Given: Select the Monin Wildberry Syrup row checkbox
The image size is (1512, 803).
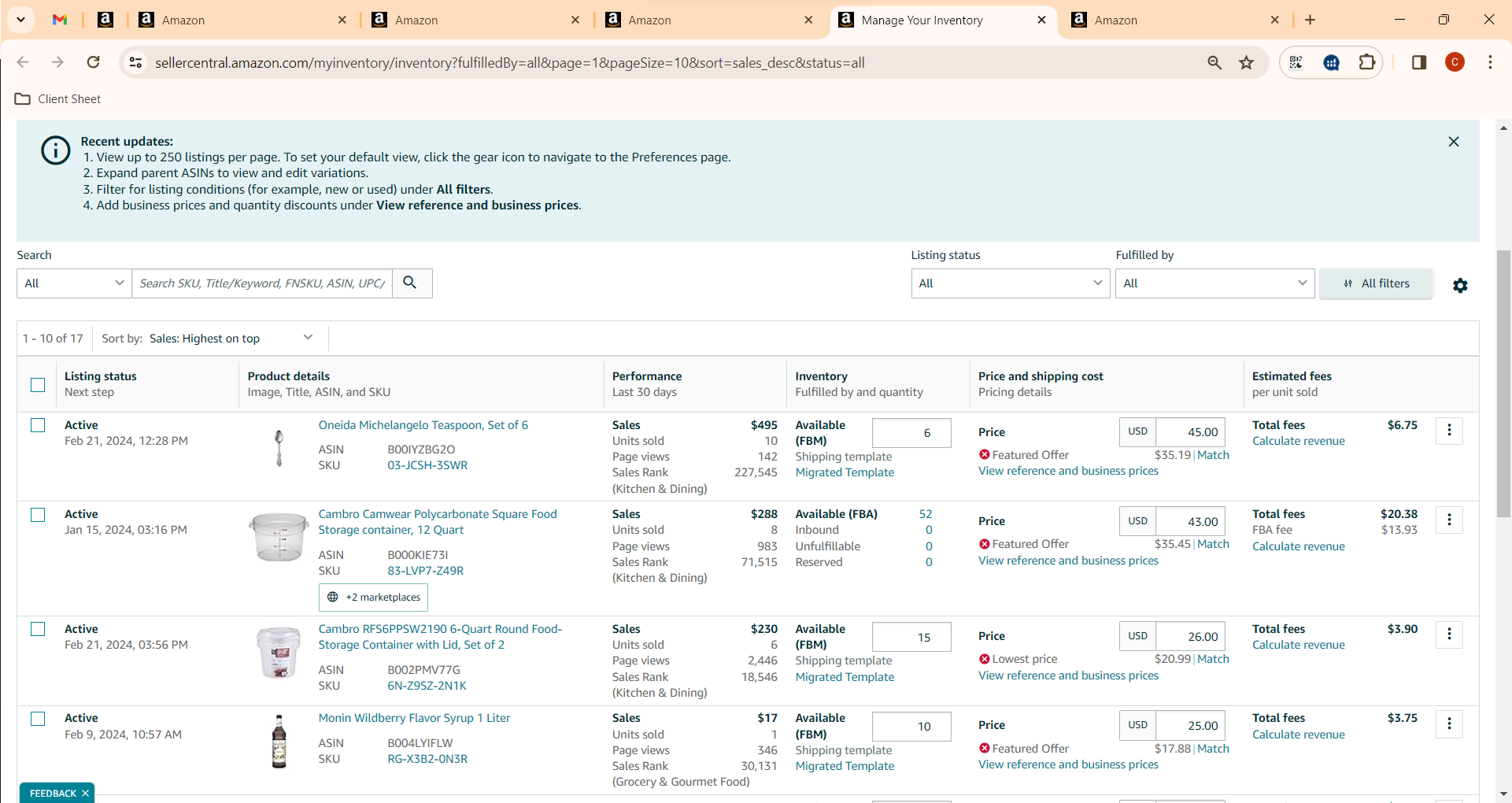Looking at the screenshot, I should 38,719.
